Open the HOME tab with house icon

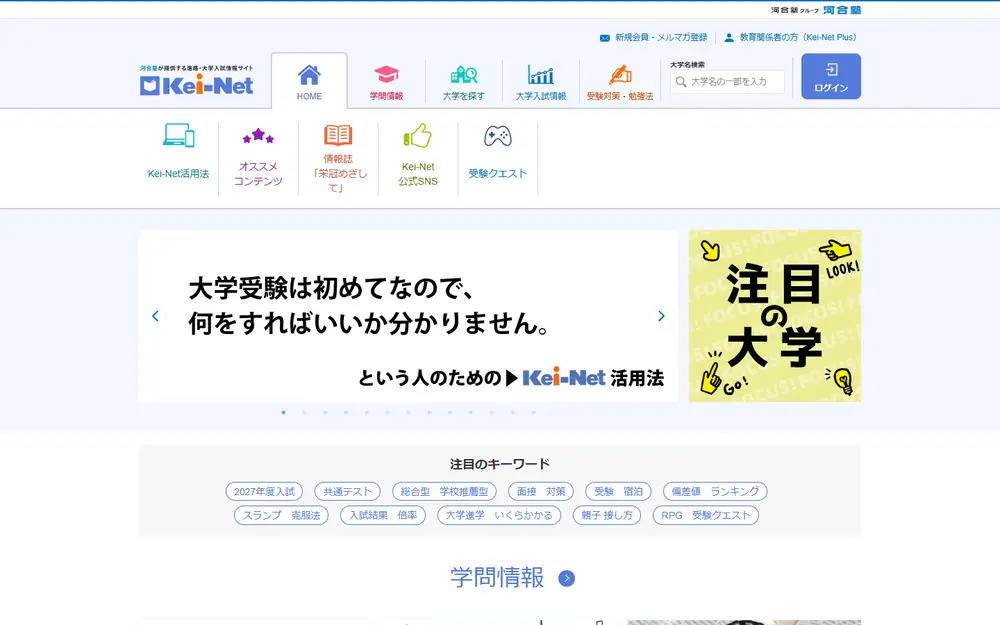point(309,81)
